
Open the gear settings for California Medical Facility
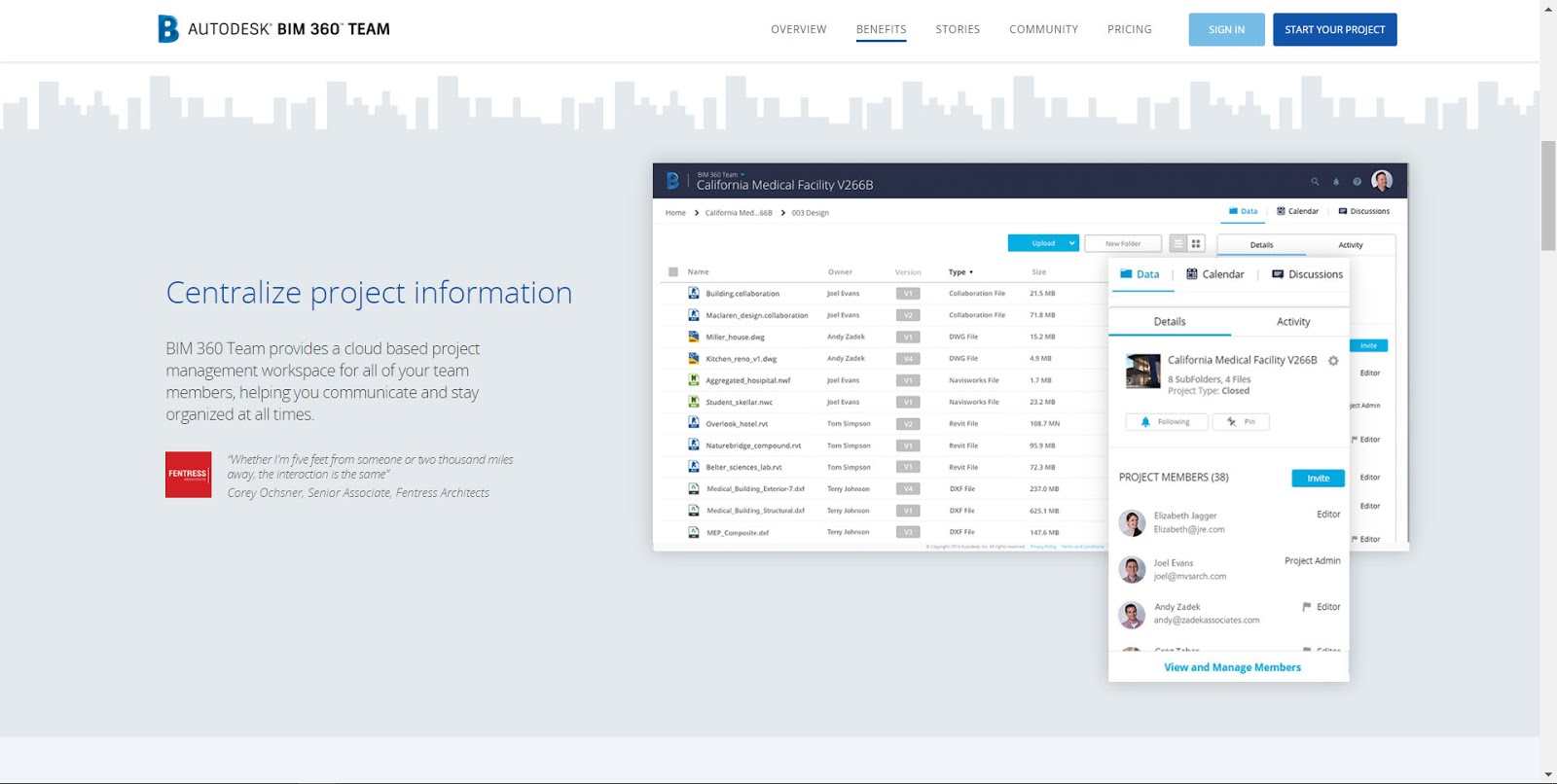1333,361
